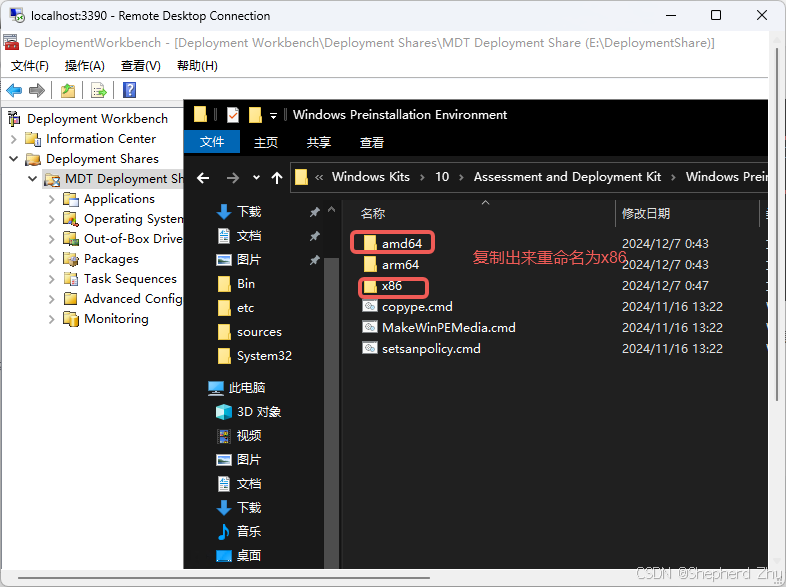Click the Explorer forward navigation arrow
Screen dimensions: 786x587
click(x=233, y=177)
